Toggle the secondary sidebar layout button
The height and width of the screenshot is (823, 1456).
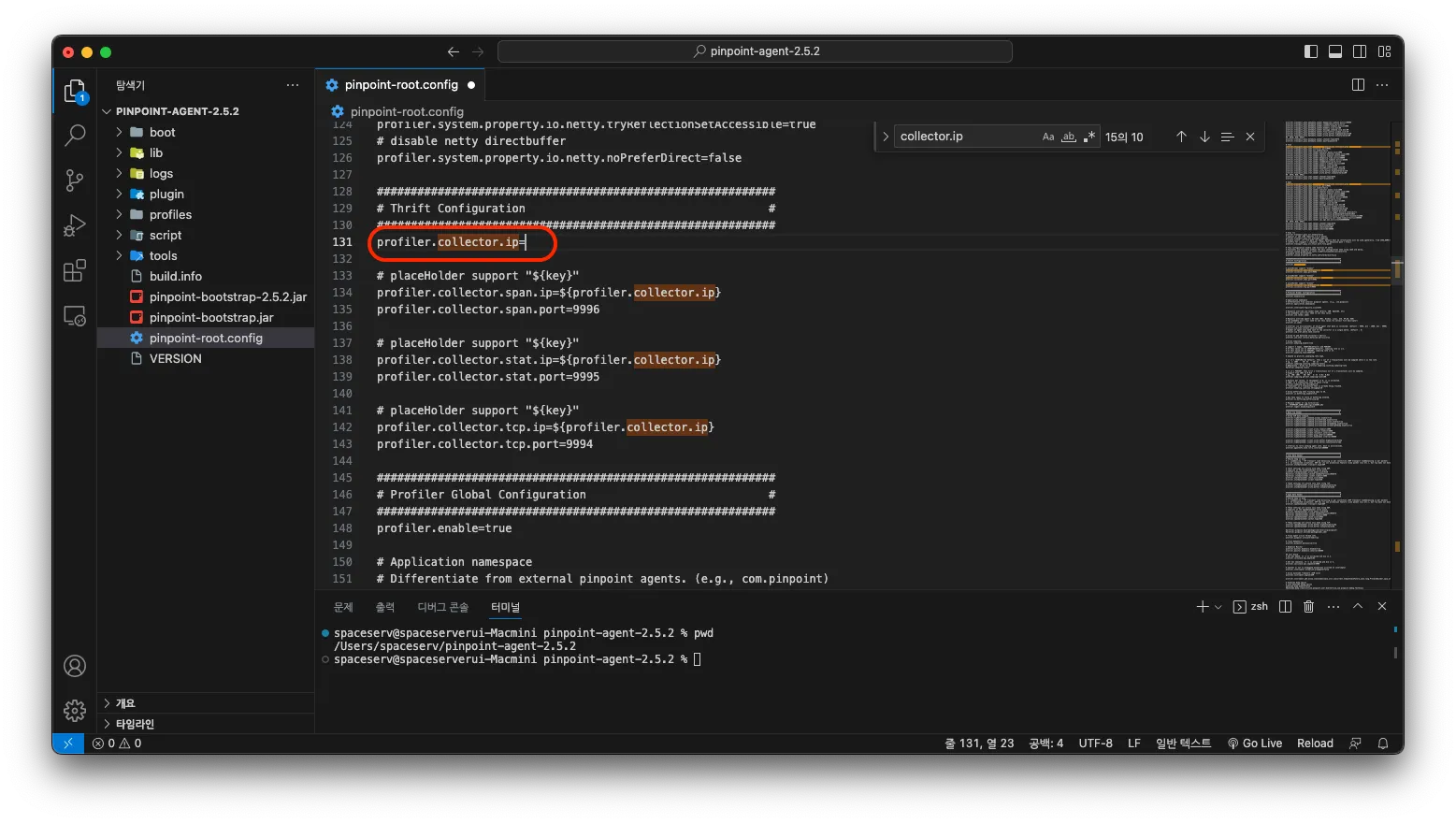pos(1360,51)
